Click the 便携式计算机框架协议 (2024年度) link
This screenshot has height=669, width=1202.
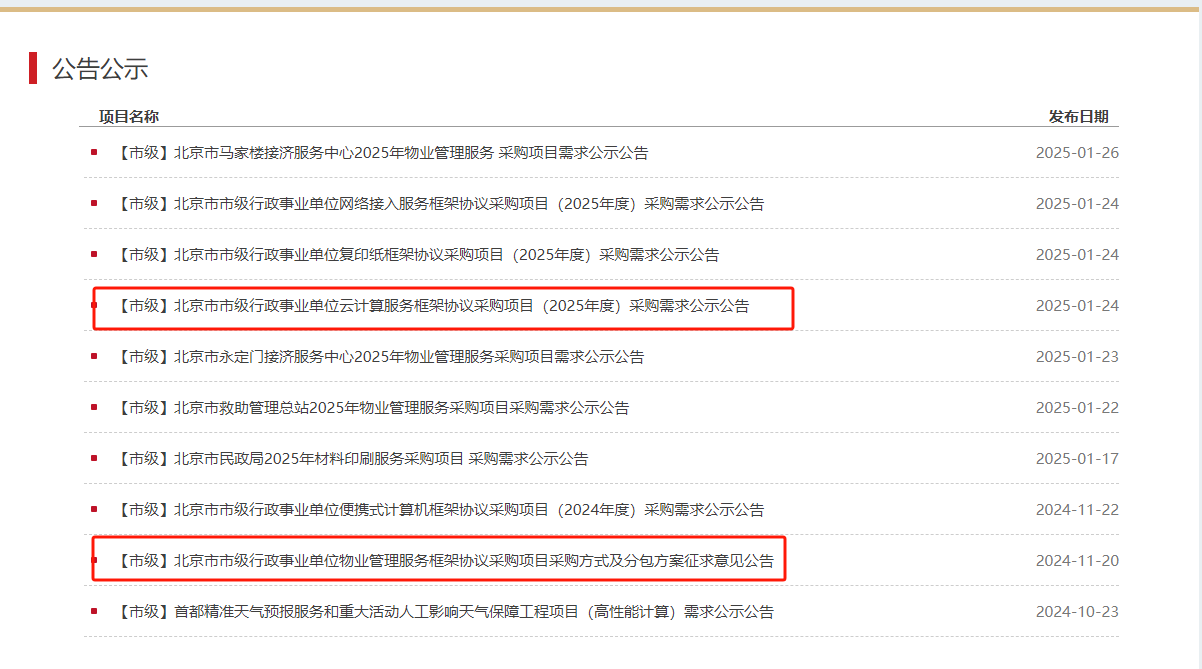coord(438,510)
